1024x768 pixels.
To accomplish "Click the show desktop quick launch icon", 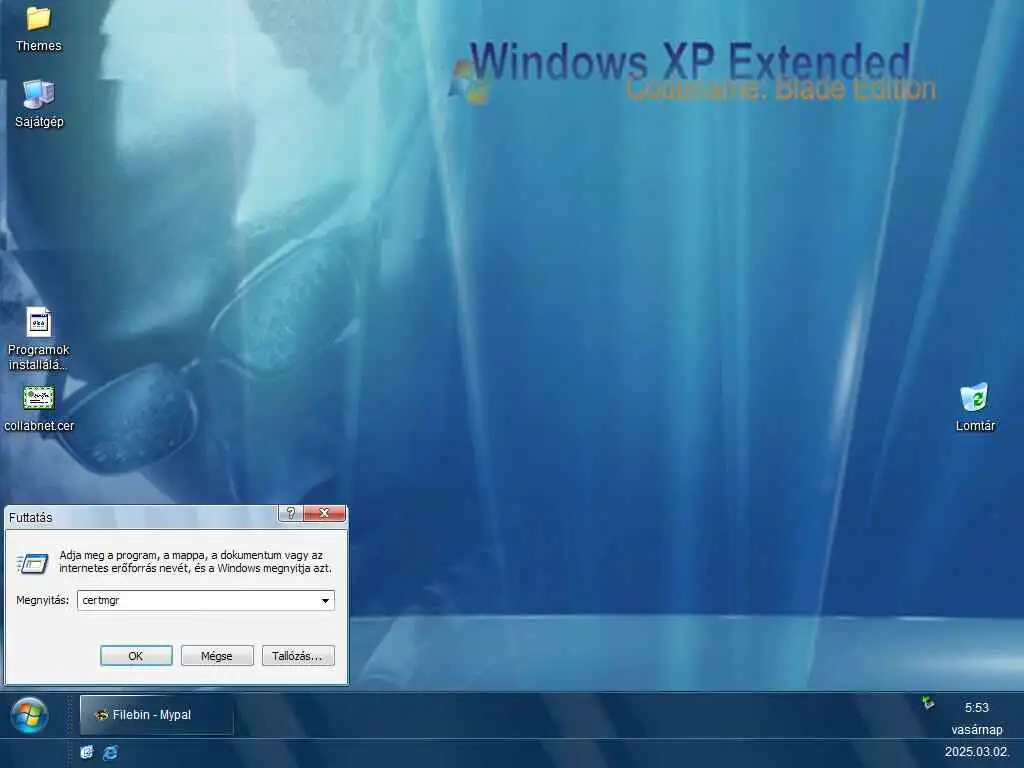I will [x=86, y=752].
